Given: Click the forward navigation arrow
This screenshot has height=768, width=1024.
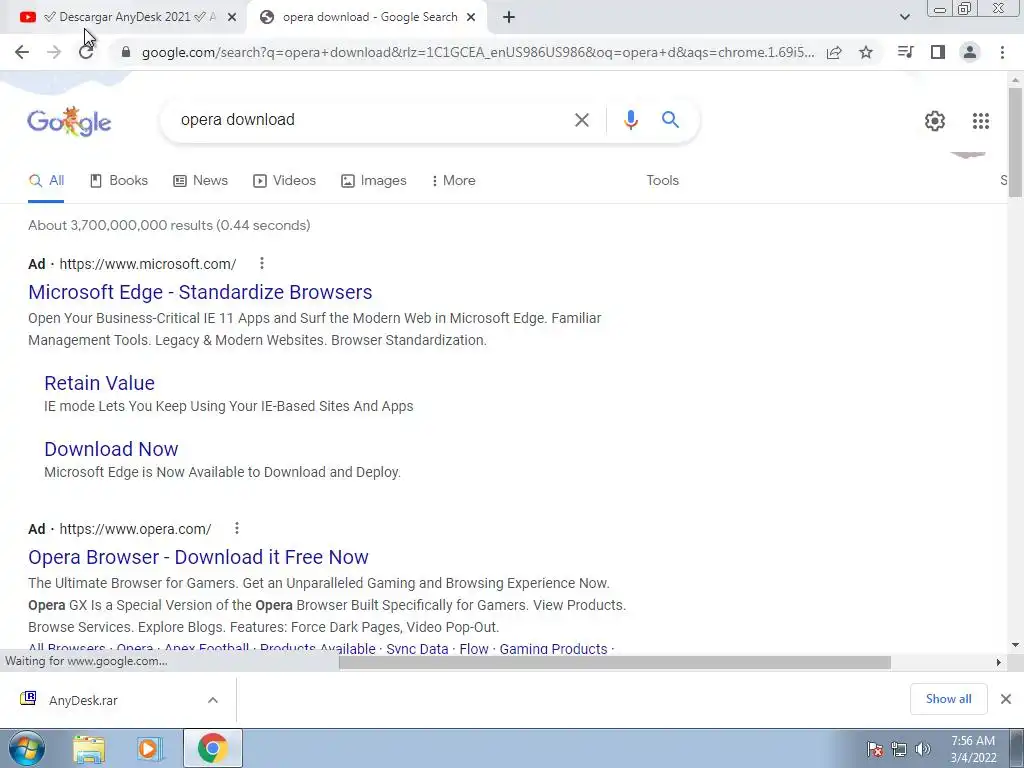Looking at the screenshot, I should 54,52.
